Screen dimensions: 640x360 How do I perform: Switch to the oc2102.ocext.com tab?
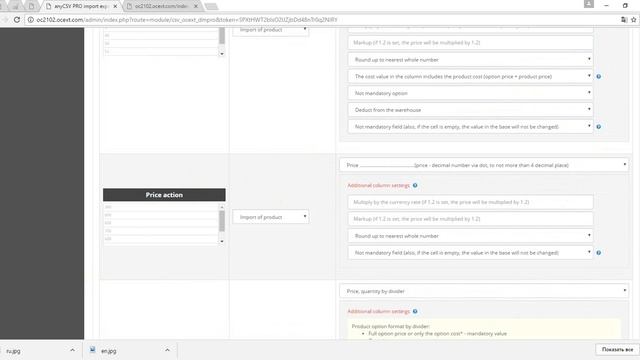(x=161, y=6)
